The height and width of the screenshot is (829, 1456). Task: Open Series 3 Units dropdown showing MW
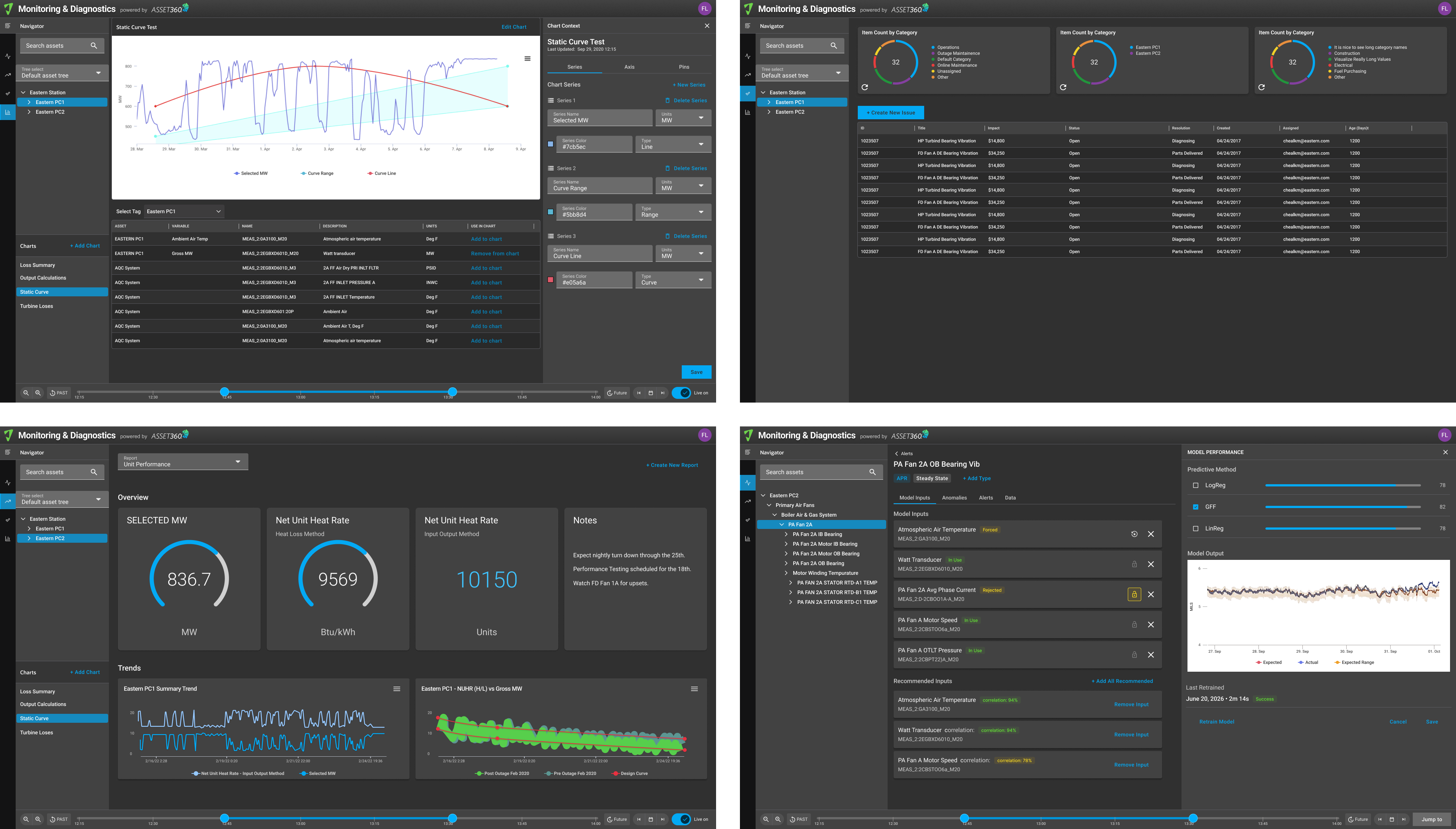[x=683, y=253]
